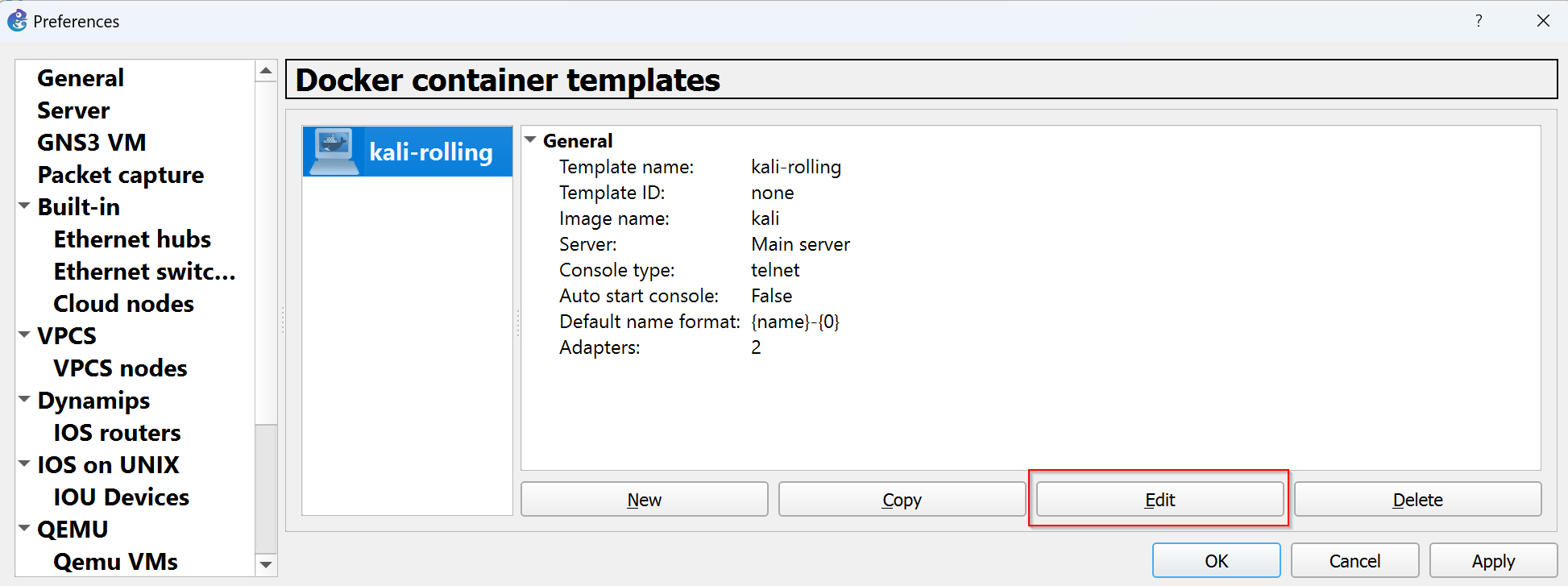Collapse the QEMU tree section
The width and height of the screenshot is (1568, 586).
(25, 528)
